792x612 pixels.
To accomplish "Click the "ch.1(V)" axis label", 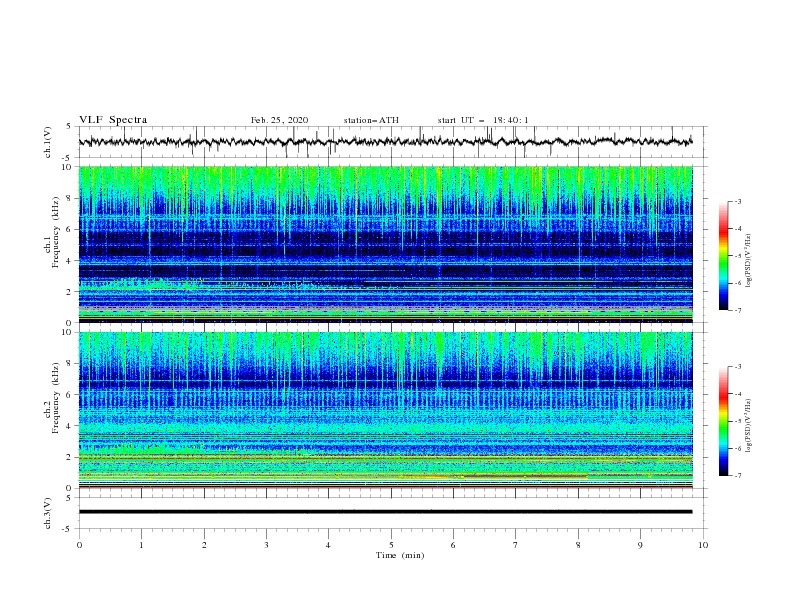I will (x=48, y=142).
